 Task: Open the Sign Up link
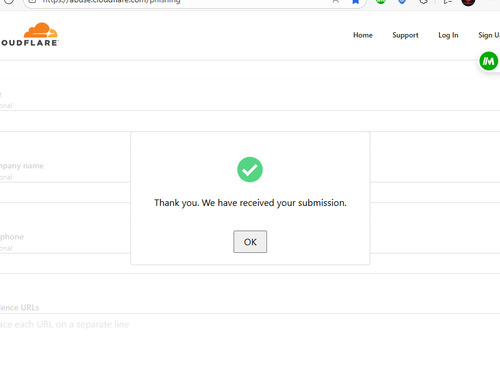489,35
